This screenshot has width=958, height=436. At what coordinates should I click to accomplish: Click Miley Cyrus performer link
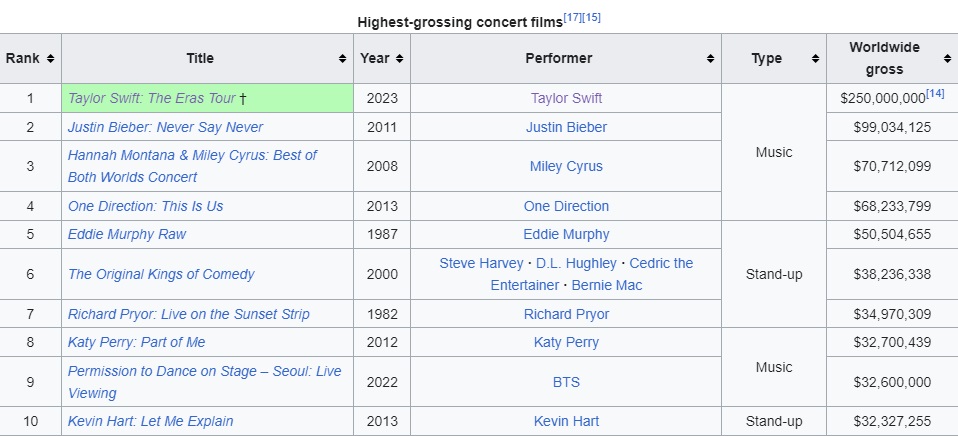point(566,166)
